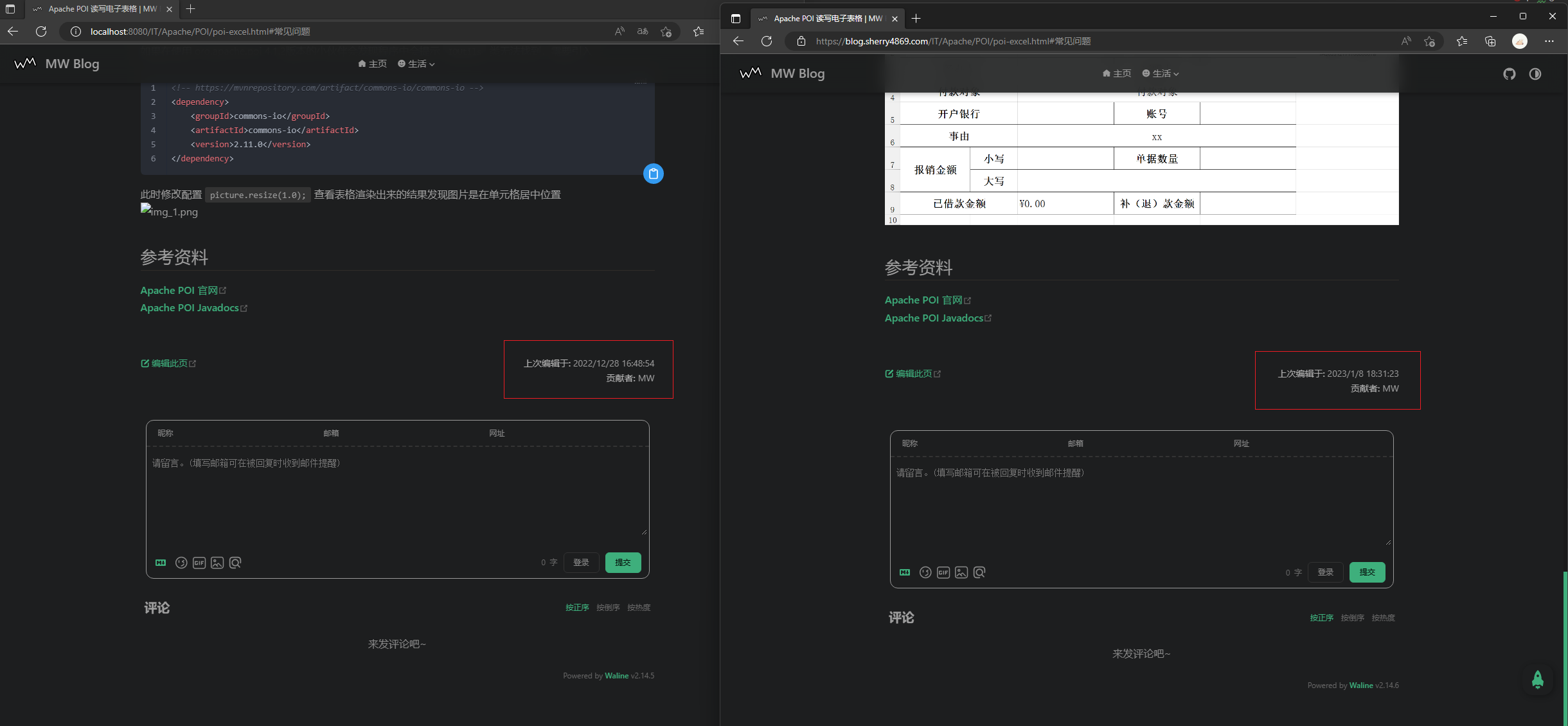Switch comment sorting to 按倒序

tap(608, 606)
